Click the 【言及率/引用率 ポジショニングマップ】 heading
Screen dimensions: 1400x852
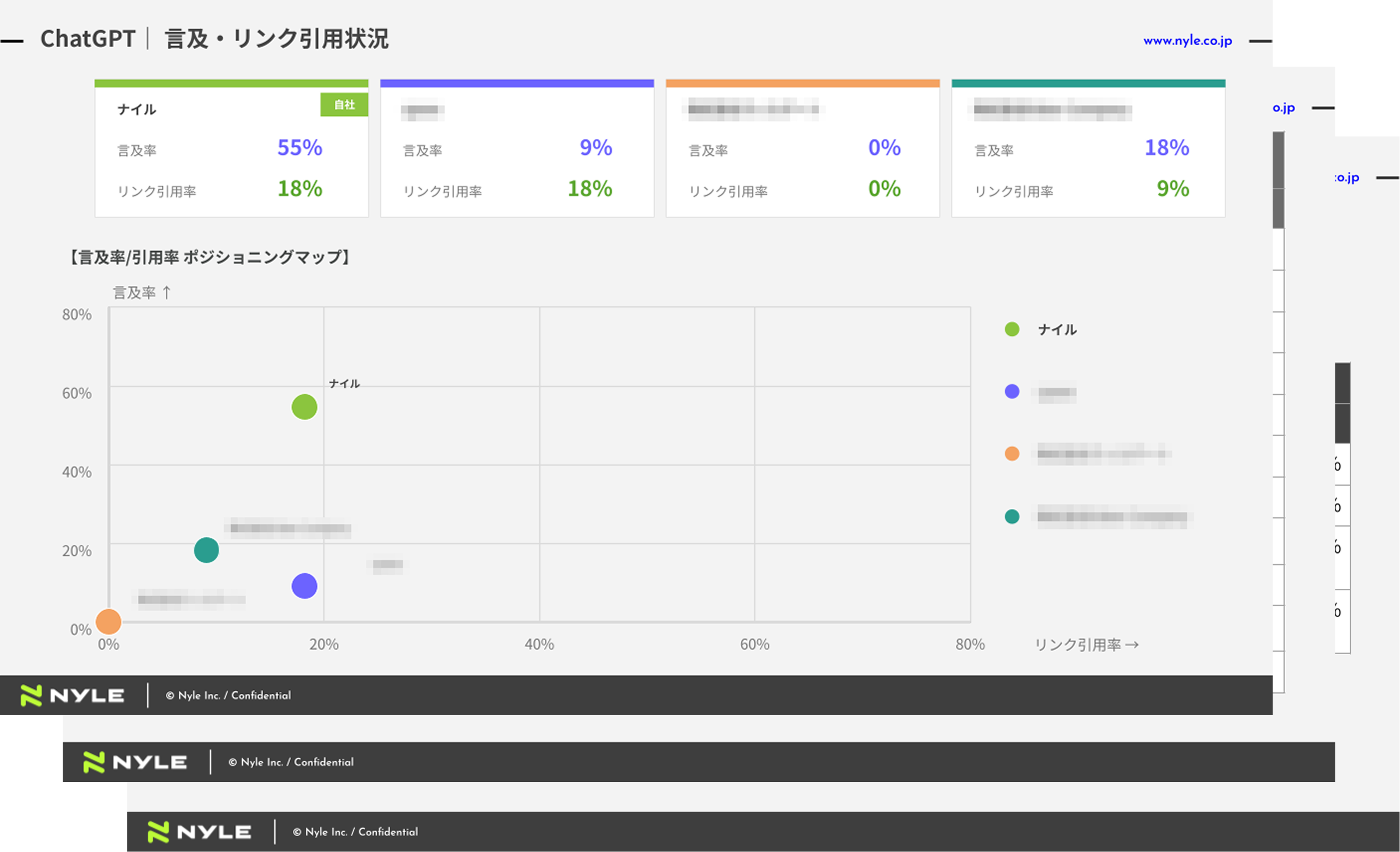pyautogui.click(x=209, y=257)
